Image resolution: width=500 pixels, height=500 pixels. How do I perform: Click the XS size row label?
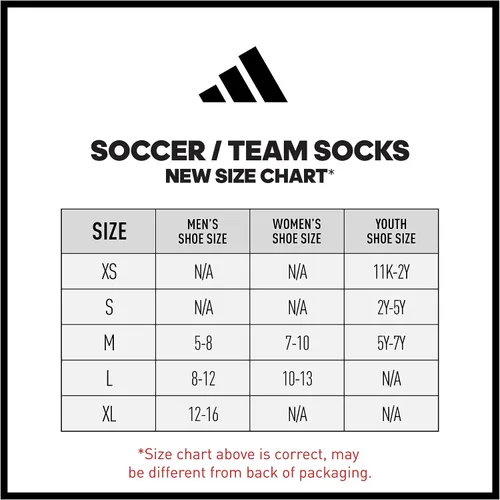click(x=109, y=271)
